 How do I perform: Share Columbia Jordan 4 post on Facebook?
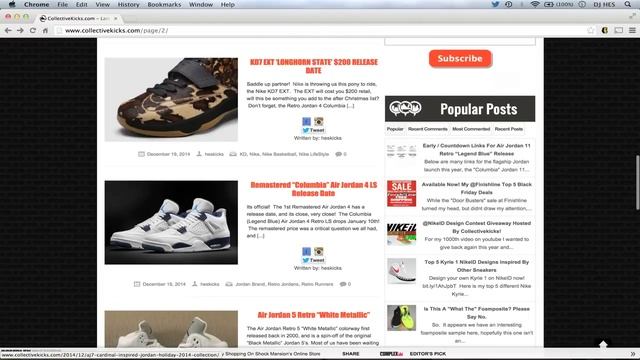pyautogui.click(x=307, y=251)
